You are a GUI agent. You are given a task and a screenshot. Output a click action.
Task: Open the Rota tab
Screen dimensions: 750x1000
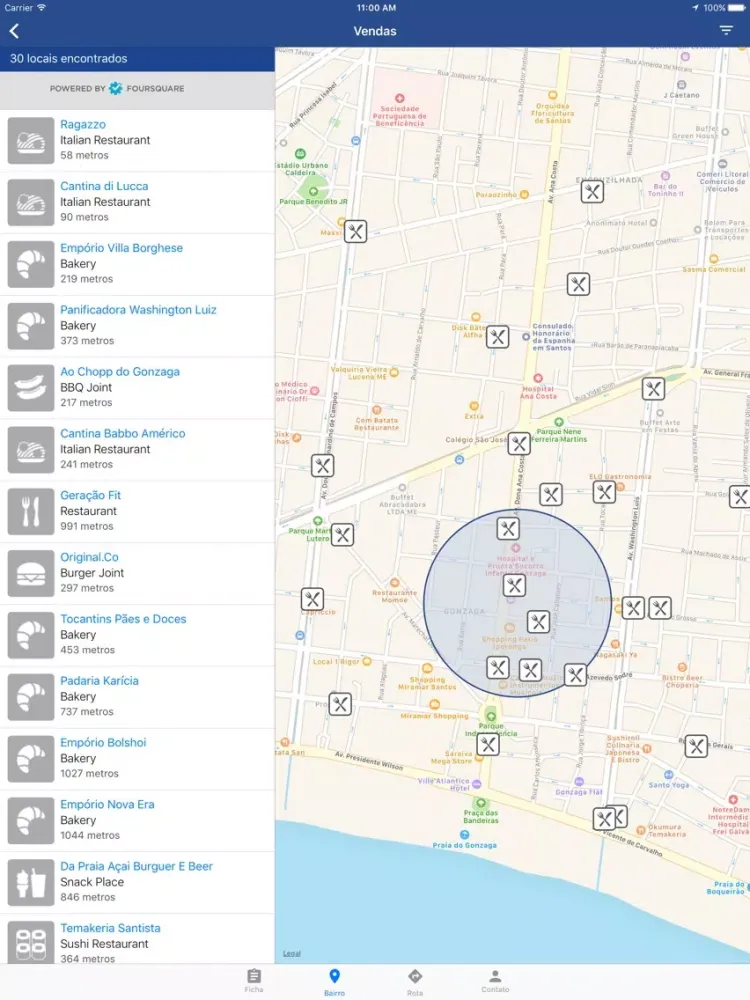click(x=415, y=982)
